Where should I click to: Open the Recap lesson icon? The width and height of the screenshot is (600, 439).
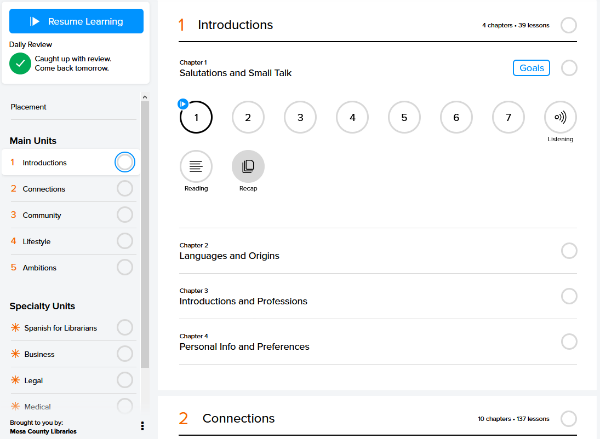(248, 166)
